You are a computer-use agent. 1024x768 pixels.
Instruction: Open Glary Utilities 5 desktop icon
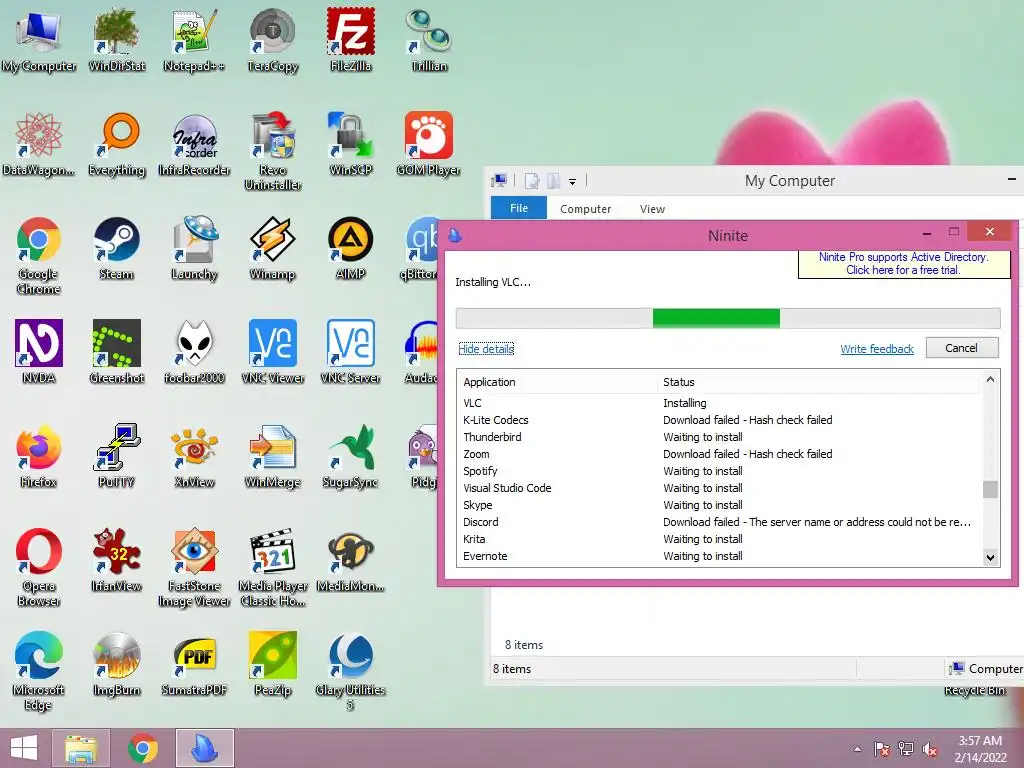[351, 671]
